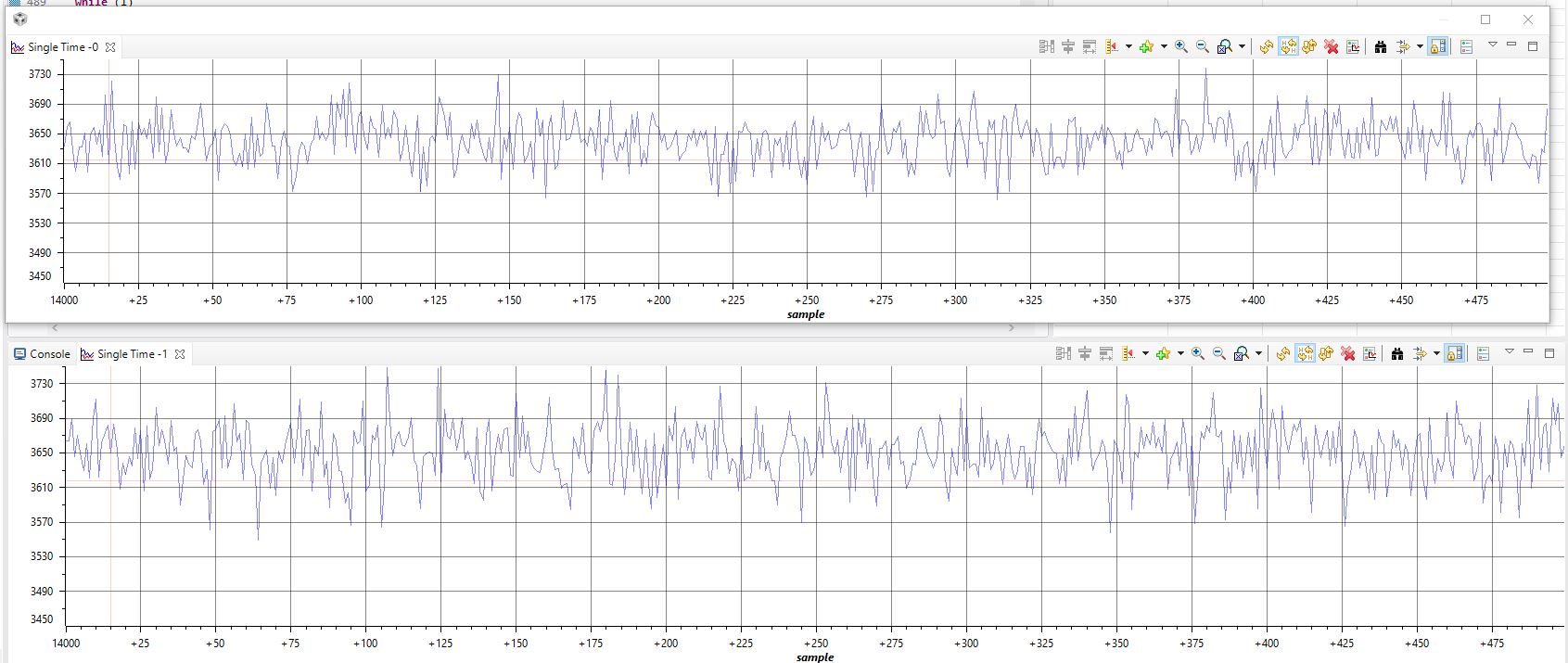Open graph properties for Single Time -0

coord(1353,46)
